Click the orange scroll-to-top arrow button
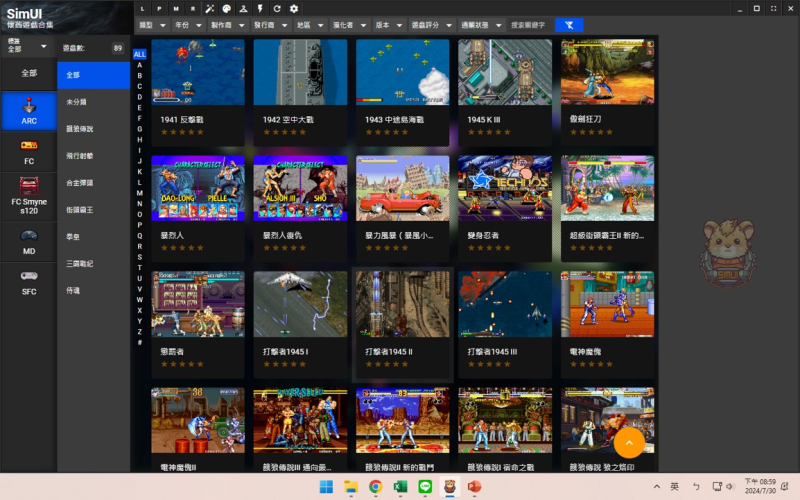 pos(629,443)
